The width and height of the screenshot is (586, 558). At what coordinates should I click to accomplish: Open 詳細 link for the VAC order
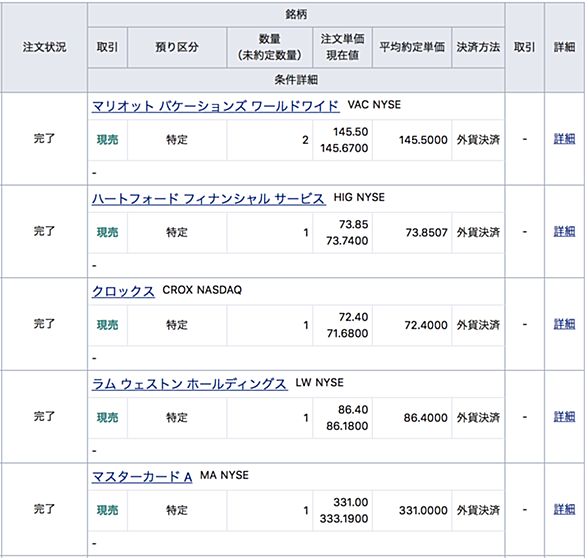point(564,139)
